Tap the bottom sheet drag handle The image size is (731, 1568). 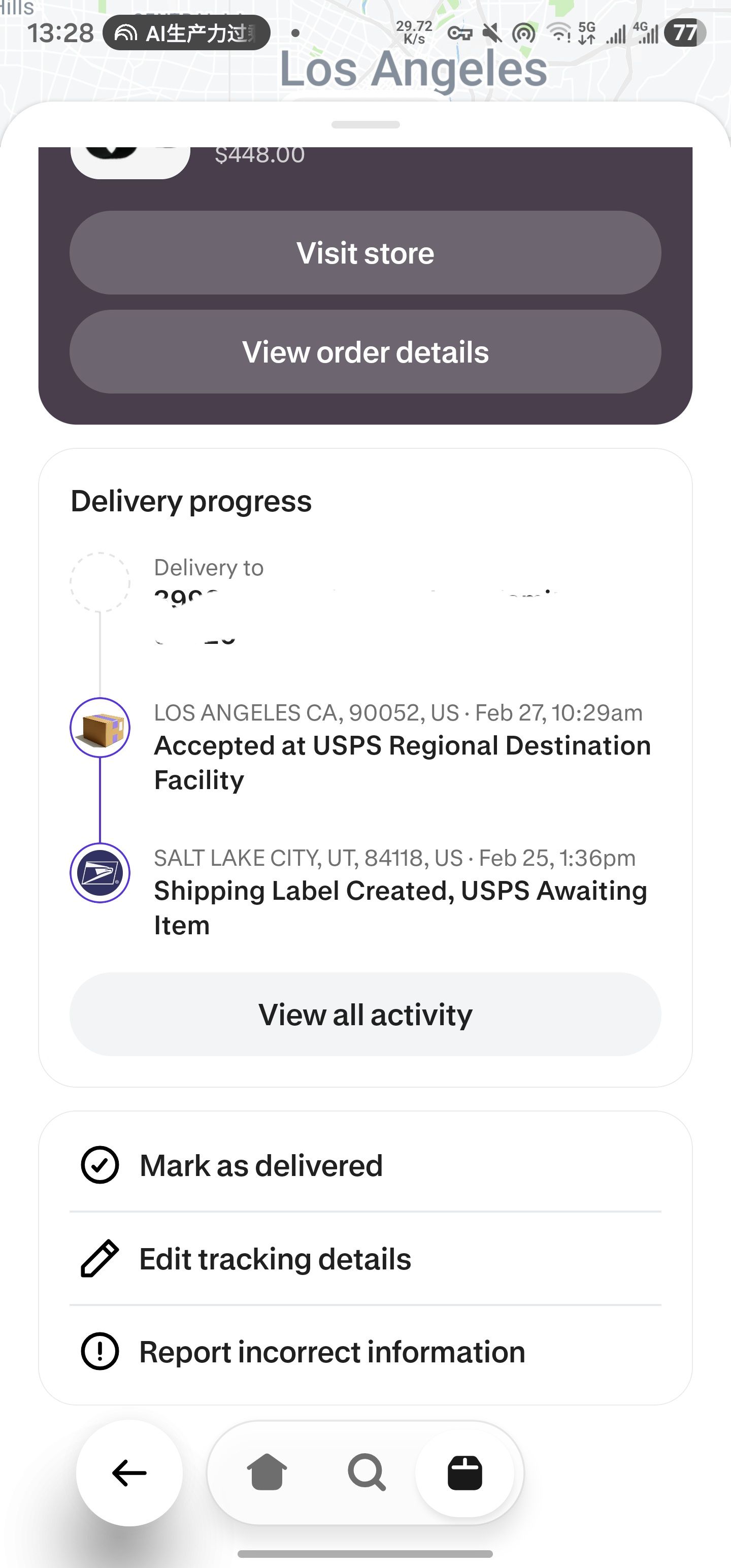pyautogui.click(x=365, y=125)
